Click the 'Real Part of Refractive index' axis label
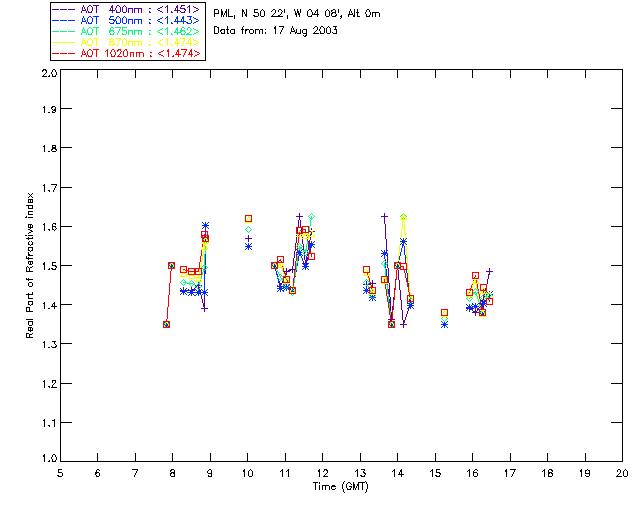Viewport: 640px width, 512px height. 30,265
